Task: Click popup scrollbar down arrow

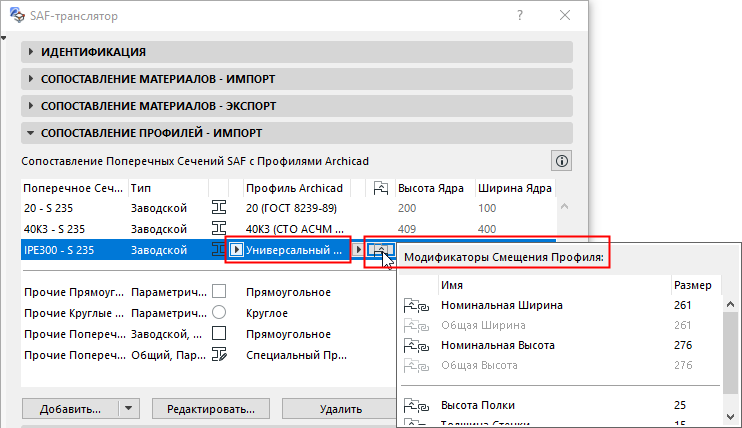Action: point(730,417)
